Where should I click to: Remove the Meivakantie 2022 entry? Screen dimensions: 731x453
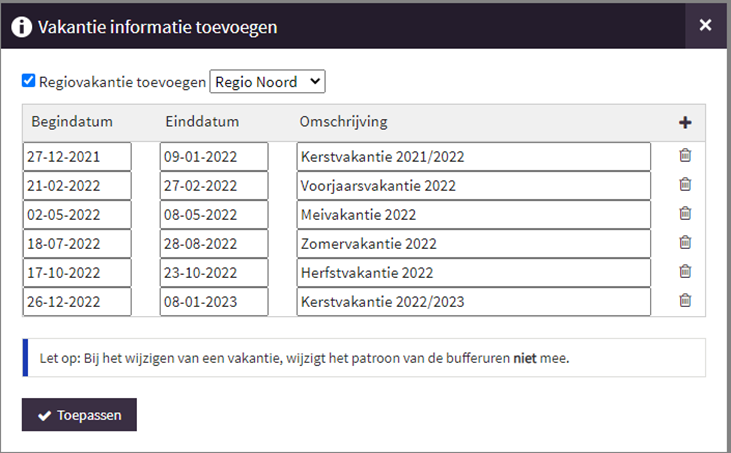coord(685,213)
